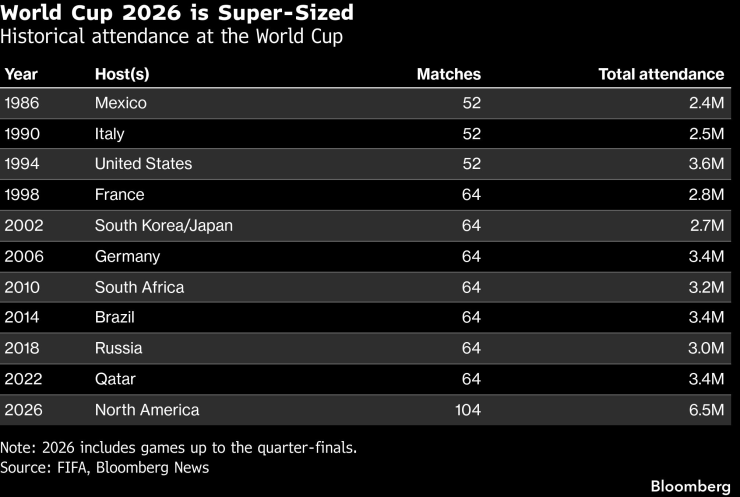Click the Bloomberg logo
Screen dimensions: 740x497
point(690,486)
